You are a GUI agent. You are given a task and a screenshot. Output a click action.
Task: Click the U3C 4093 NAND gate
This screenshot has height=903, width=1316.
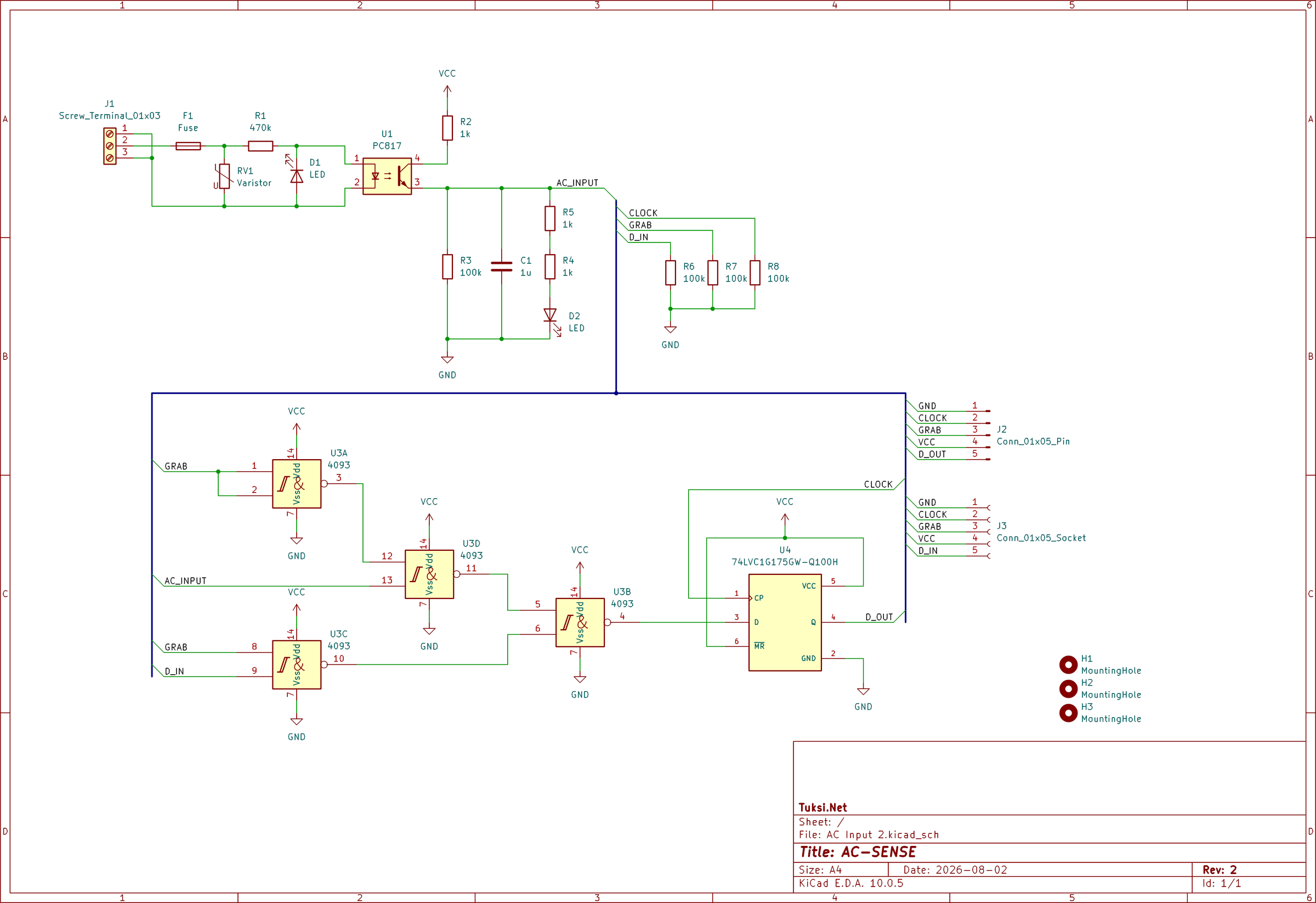[x=297, y=664]
